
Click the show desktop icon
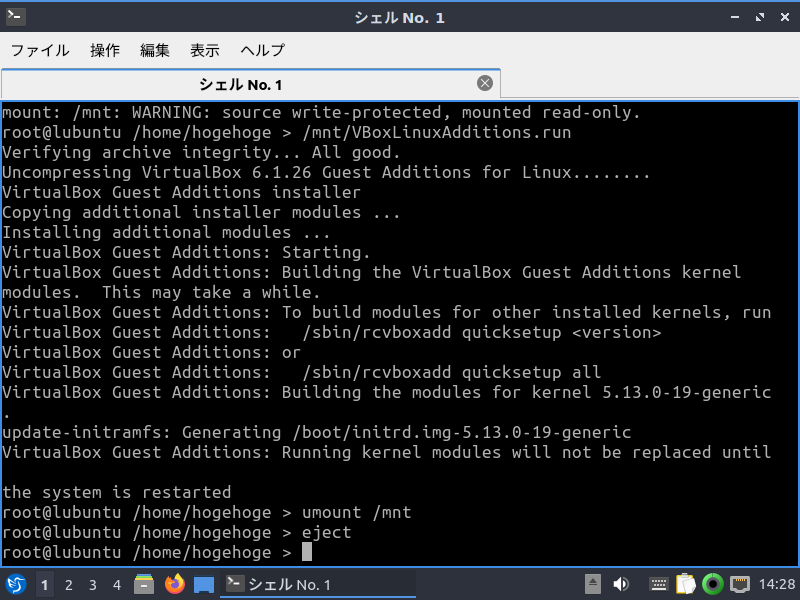(x=204, y=585)
